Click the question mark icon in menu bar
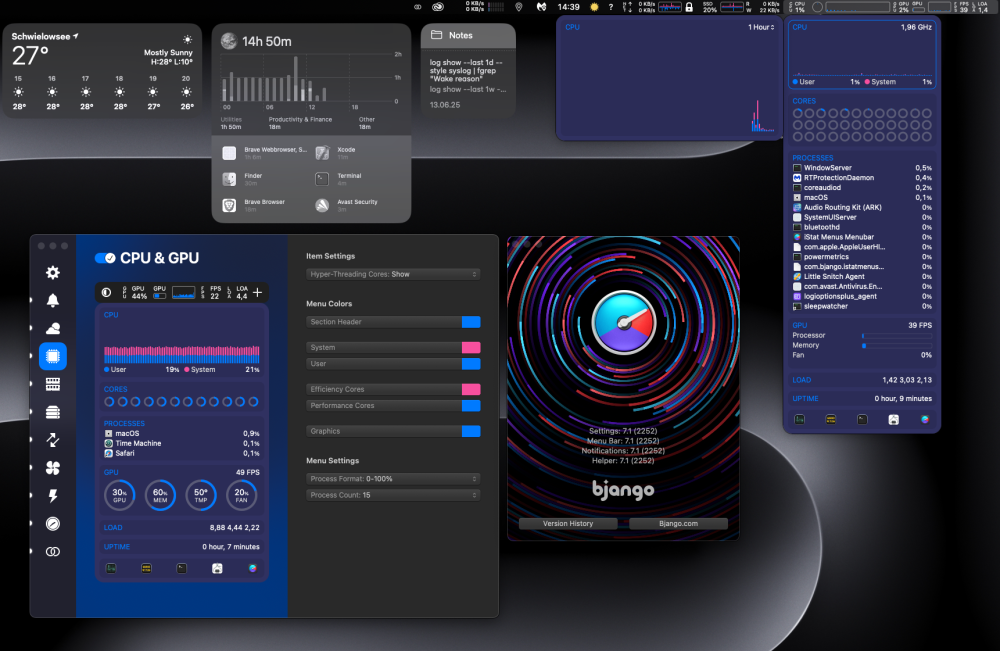1000x651 pixels. point(610,7)
